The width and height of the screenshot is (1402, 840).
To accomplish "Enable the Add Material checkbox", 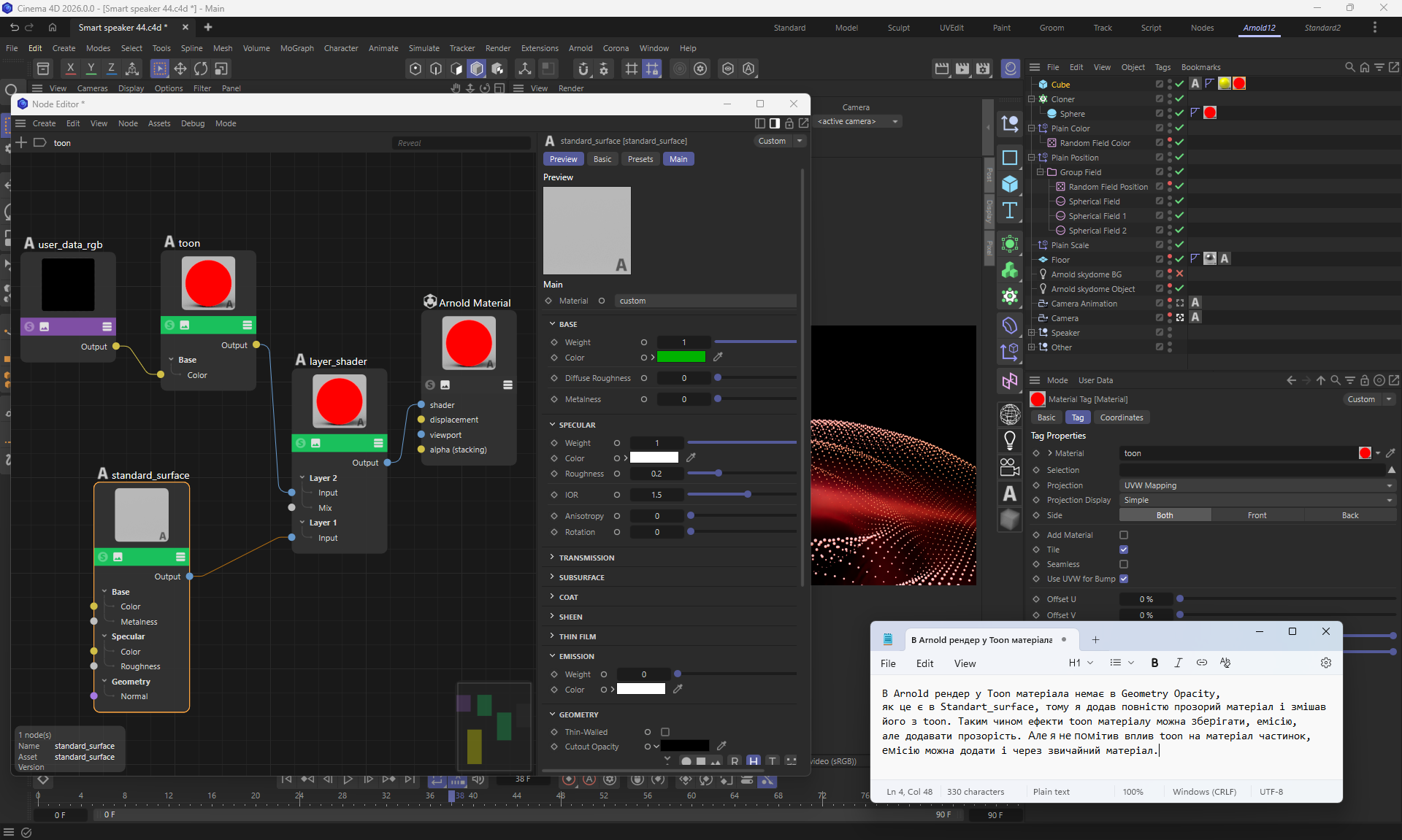I will pyautogui.click(x=1124, y=535).
